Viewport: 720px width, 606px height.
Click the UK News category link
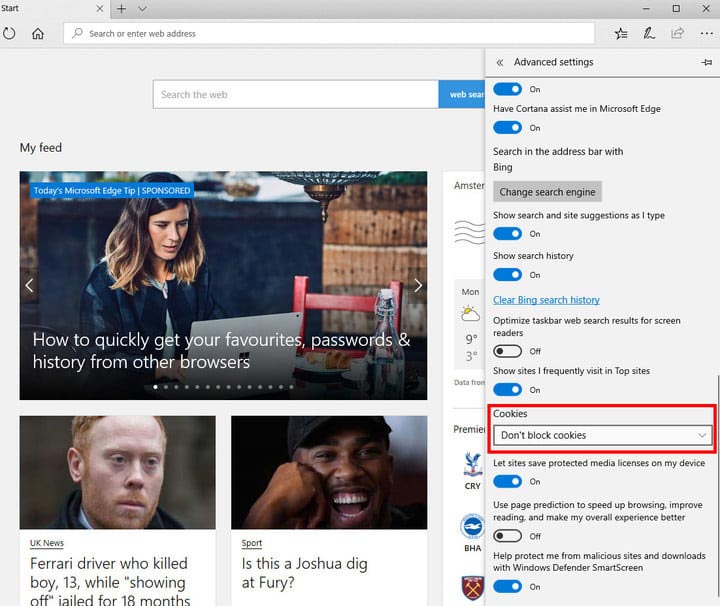tap(47, 543)
